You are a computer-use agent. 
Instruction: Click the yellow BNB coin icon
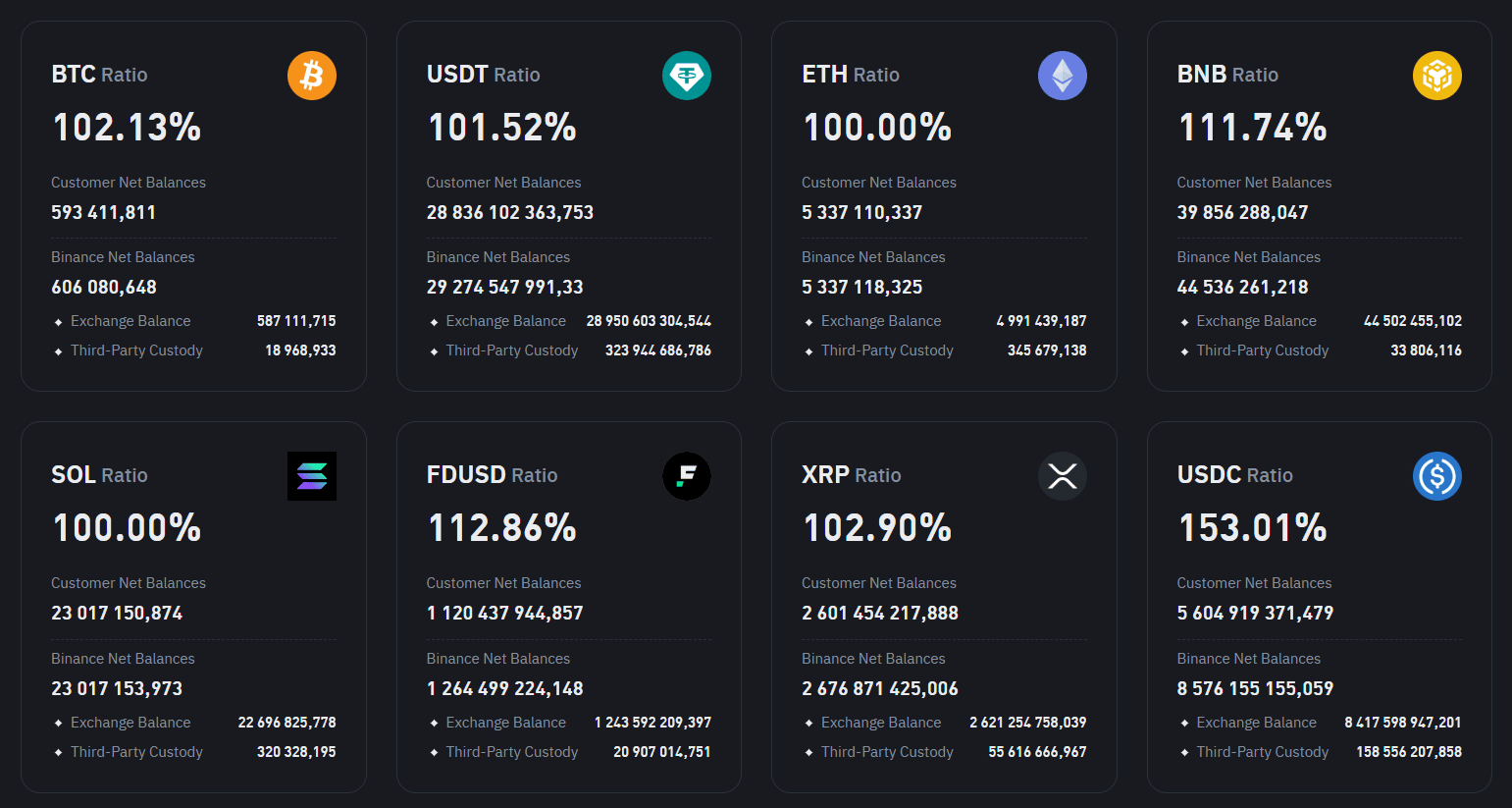pos(1437,76)
